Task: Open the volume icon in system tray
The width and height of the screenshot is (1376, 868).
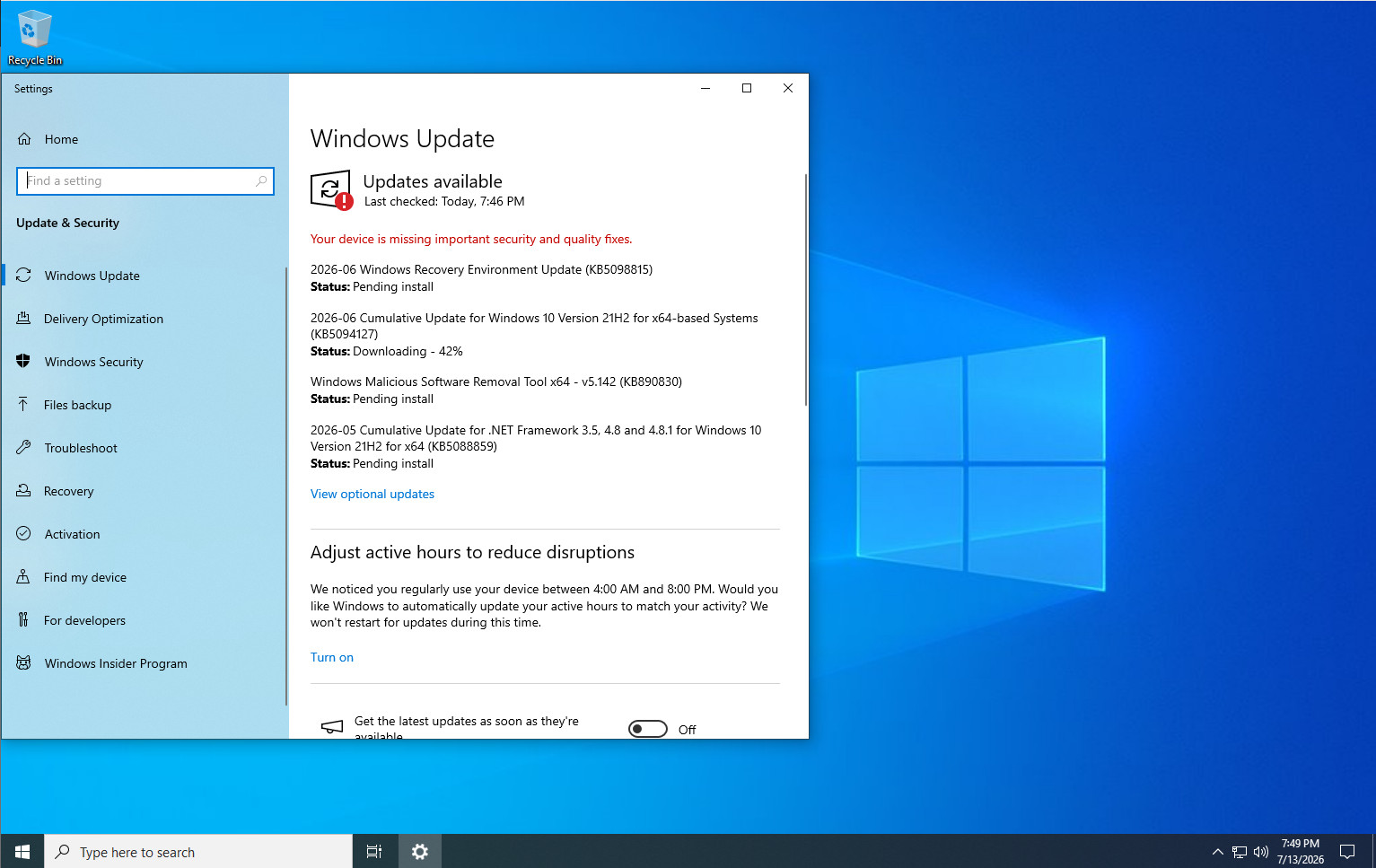Action: point(1261,852)
